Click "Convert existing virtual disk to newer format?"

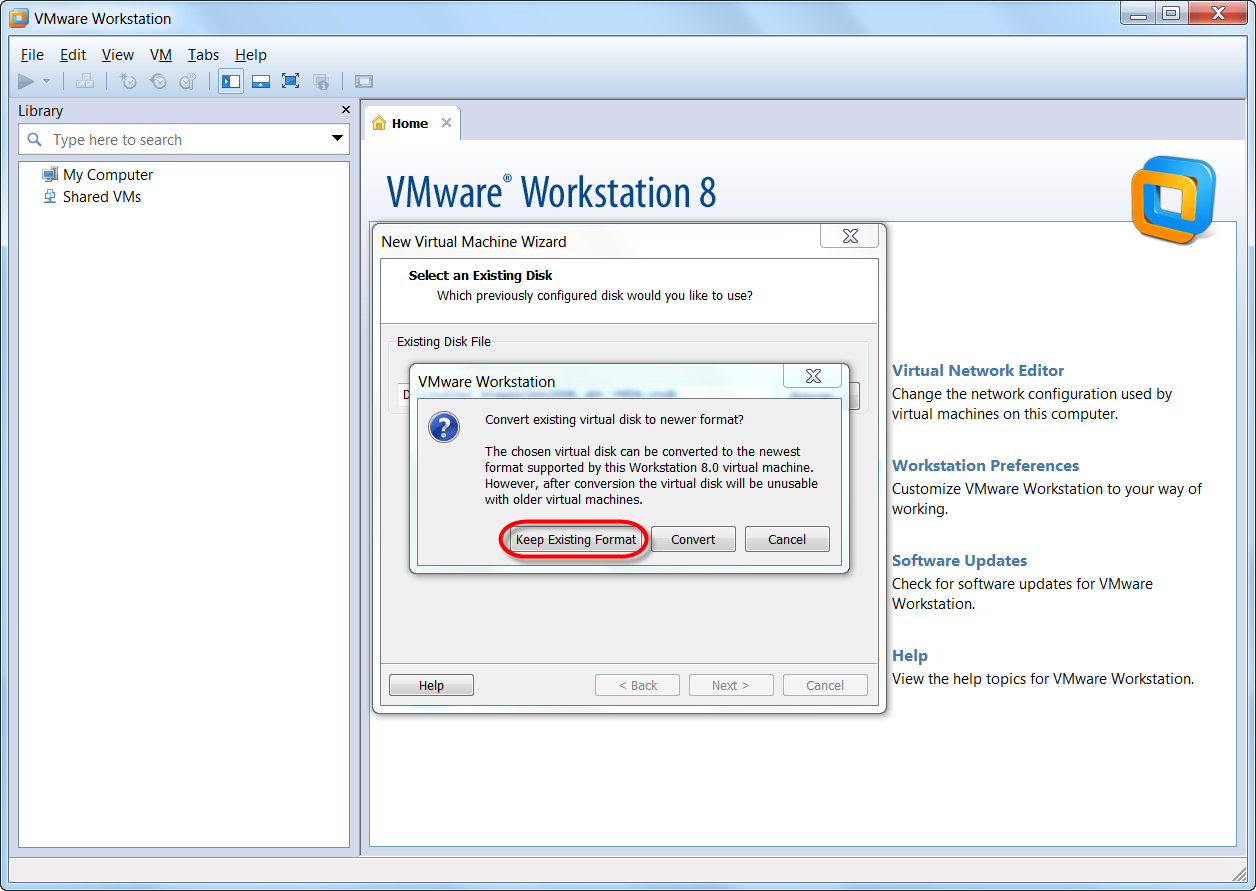coord(614,420)
